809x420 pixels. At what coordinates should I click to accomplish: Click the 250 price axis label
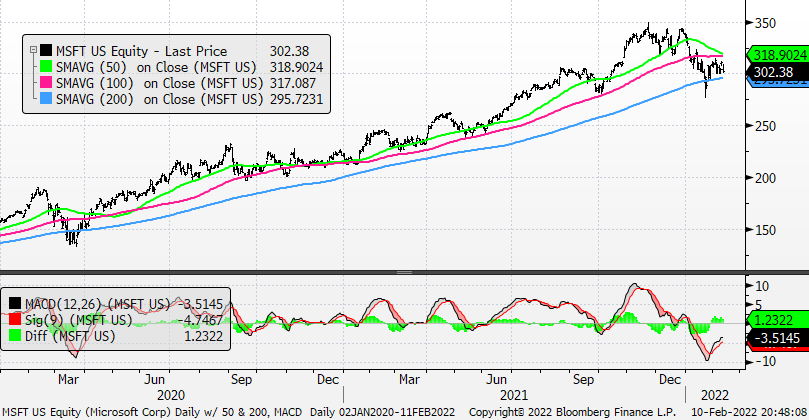[x=765, y=126]
